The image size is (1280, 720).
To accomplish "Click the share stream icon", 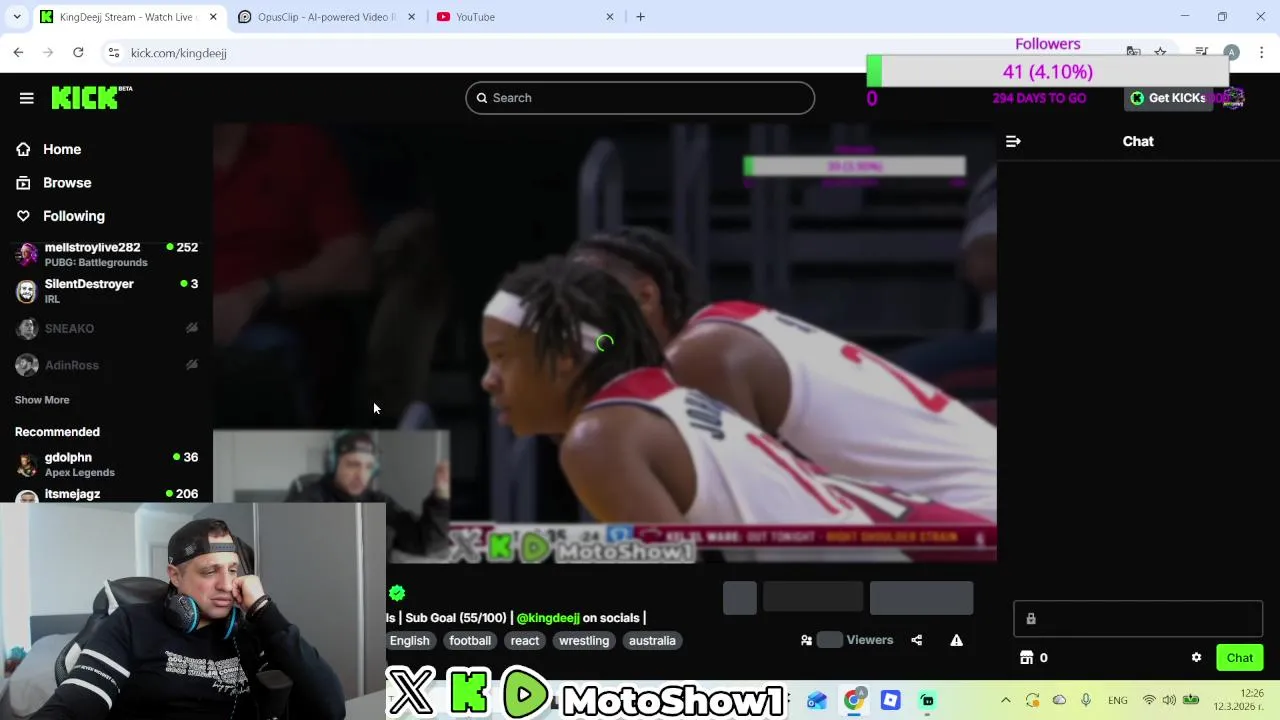I will [917, 640].
